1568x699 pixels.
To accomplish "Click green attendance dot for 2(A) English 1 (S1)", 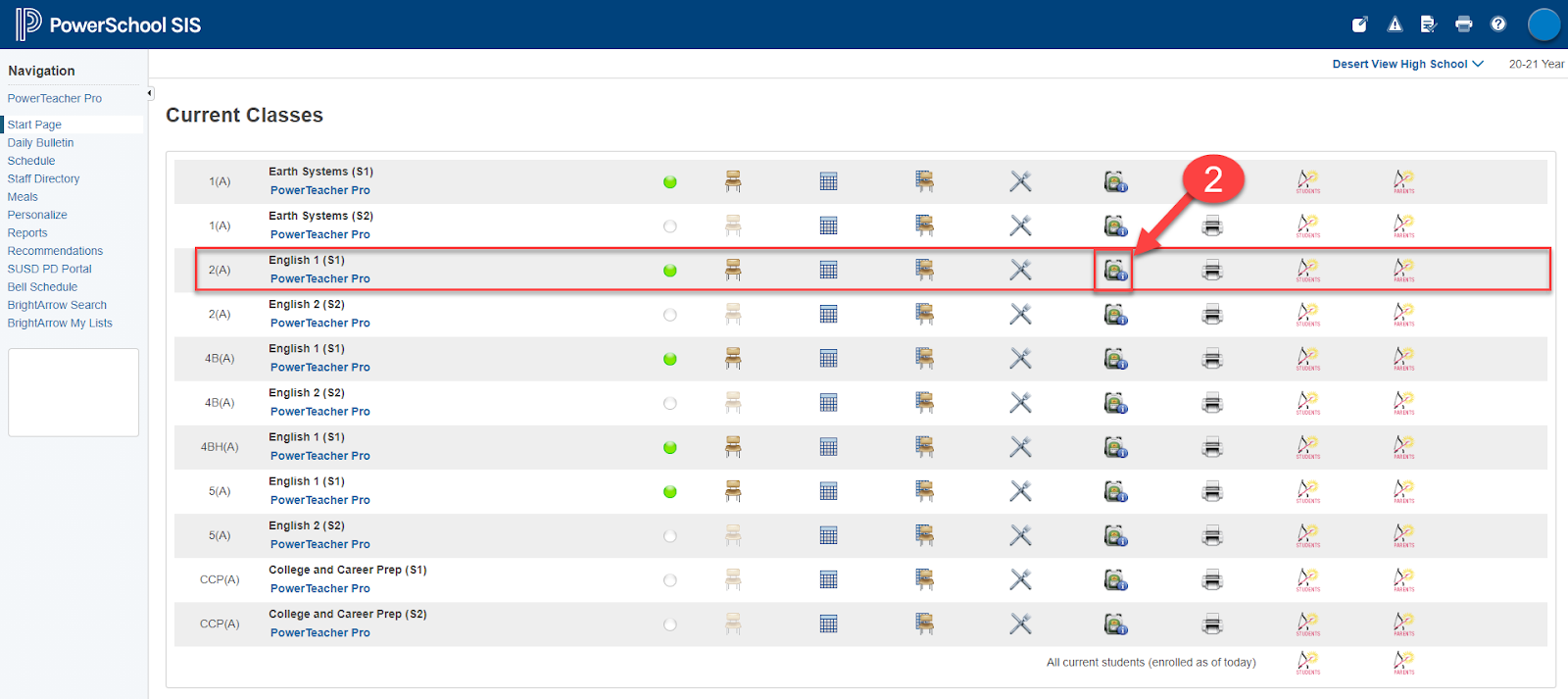I will tap(670, 271).
